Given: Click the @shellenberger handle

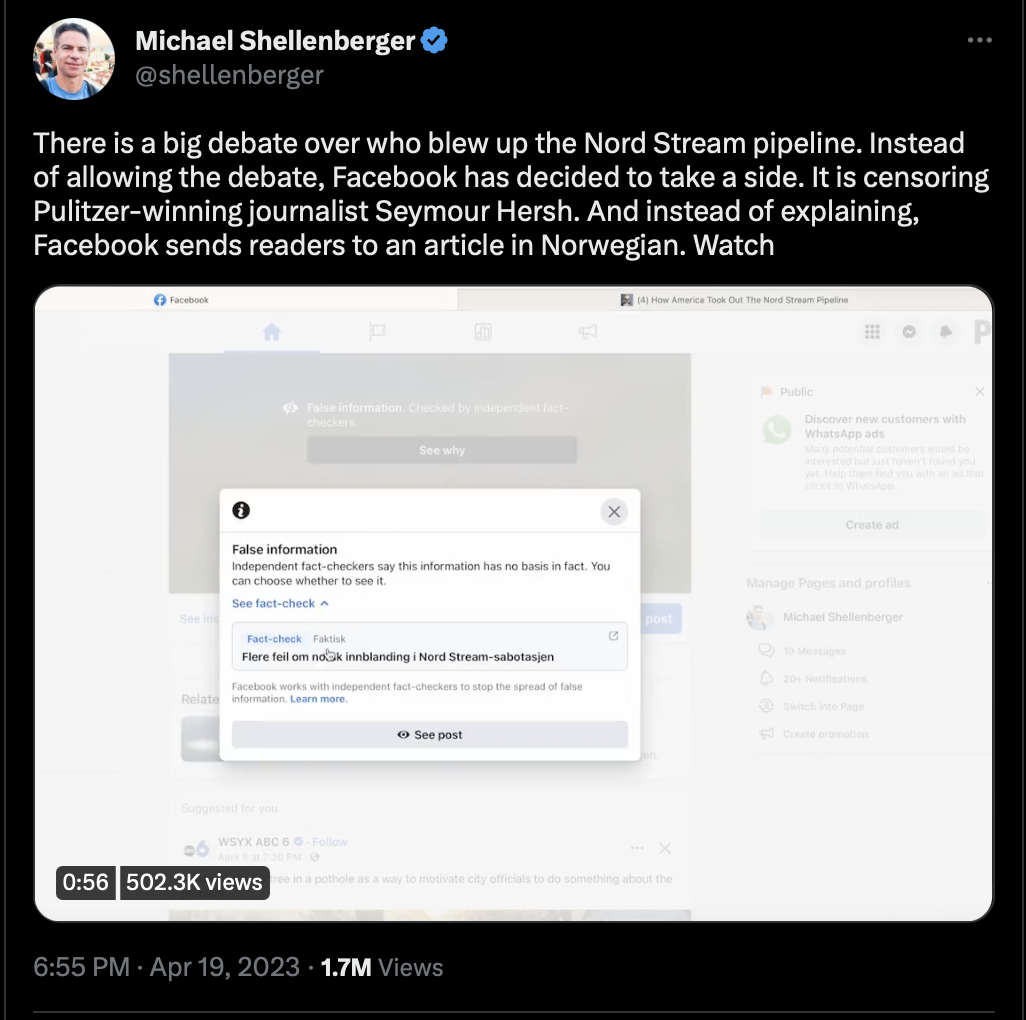Looking at the screenshot, I should (229, 75).
